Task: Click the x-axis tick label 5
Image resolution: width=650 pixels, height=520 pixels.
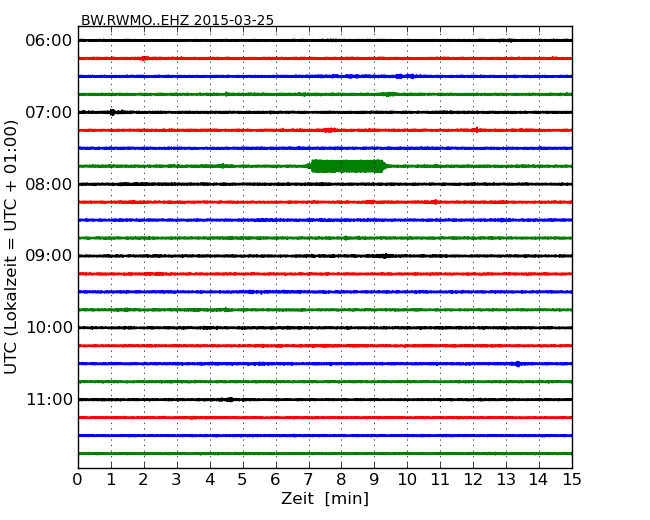Action: pyautogui.click(x=243, y=480)
